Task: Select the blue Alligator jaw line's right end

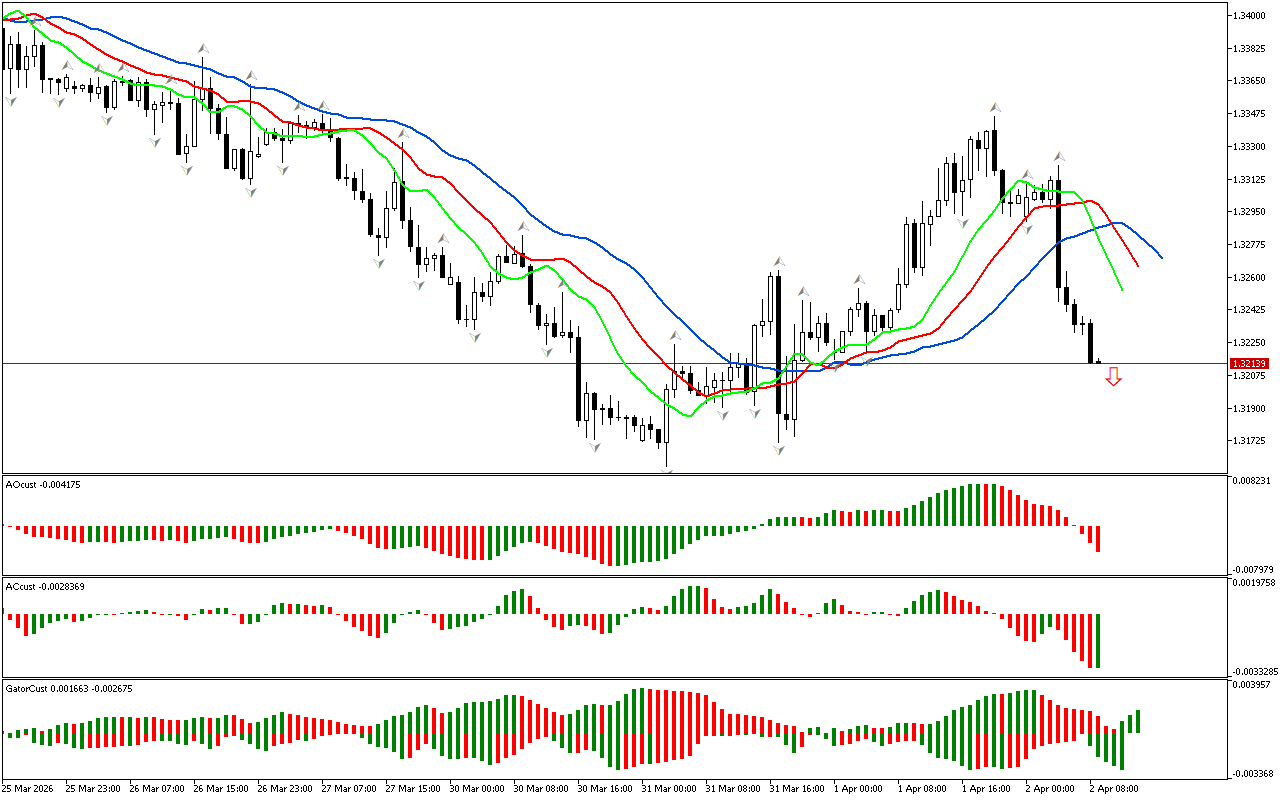Action: click(1161, 258)
